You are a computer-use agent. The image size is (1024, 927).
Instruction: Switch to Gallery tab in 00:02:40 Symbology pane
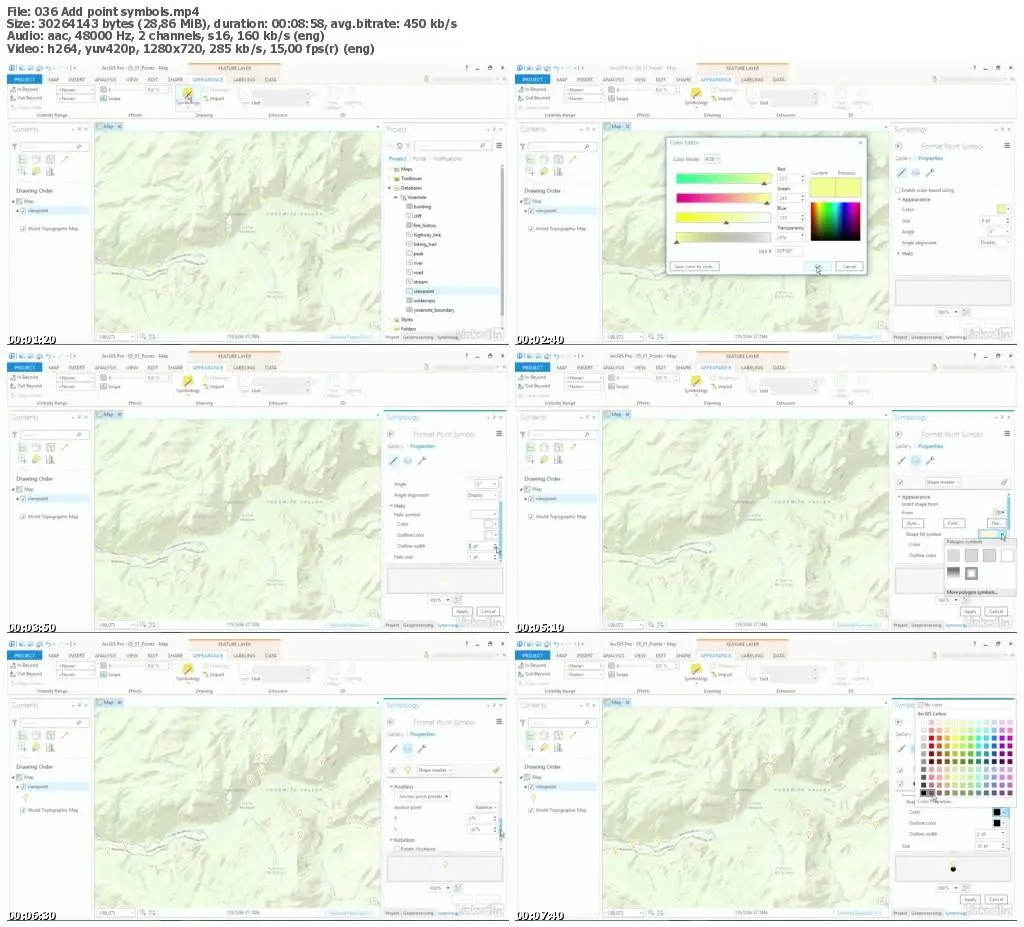903,158
